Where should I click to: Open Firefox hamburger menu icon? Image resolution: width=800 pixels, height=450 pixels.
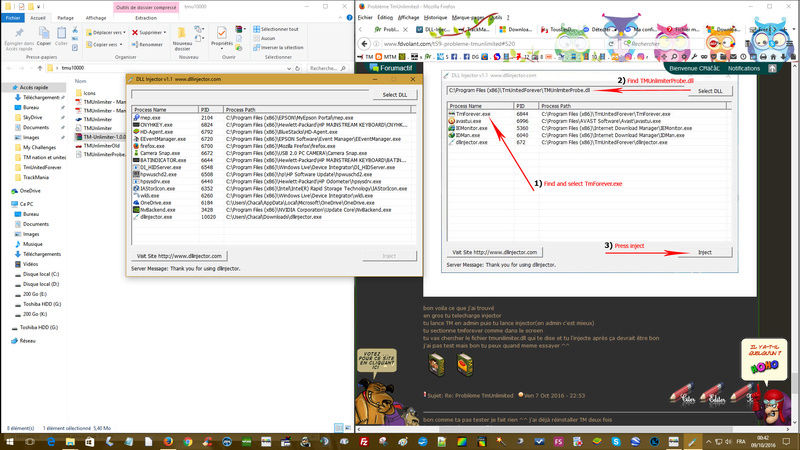point(791,44)
